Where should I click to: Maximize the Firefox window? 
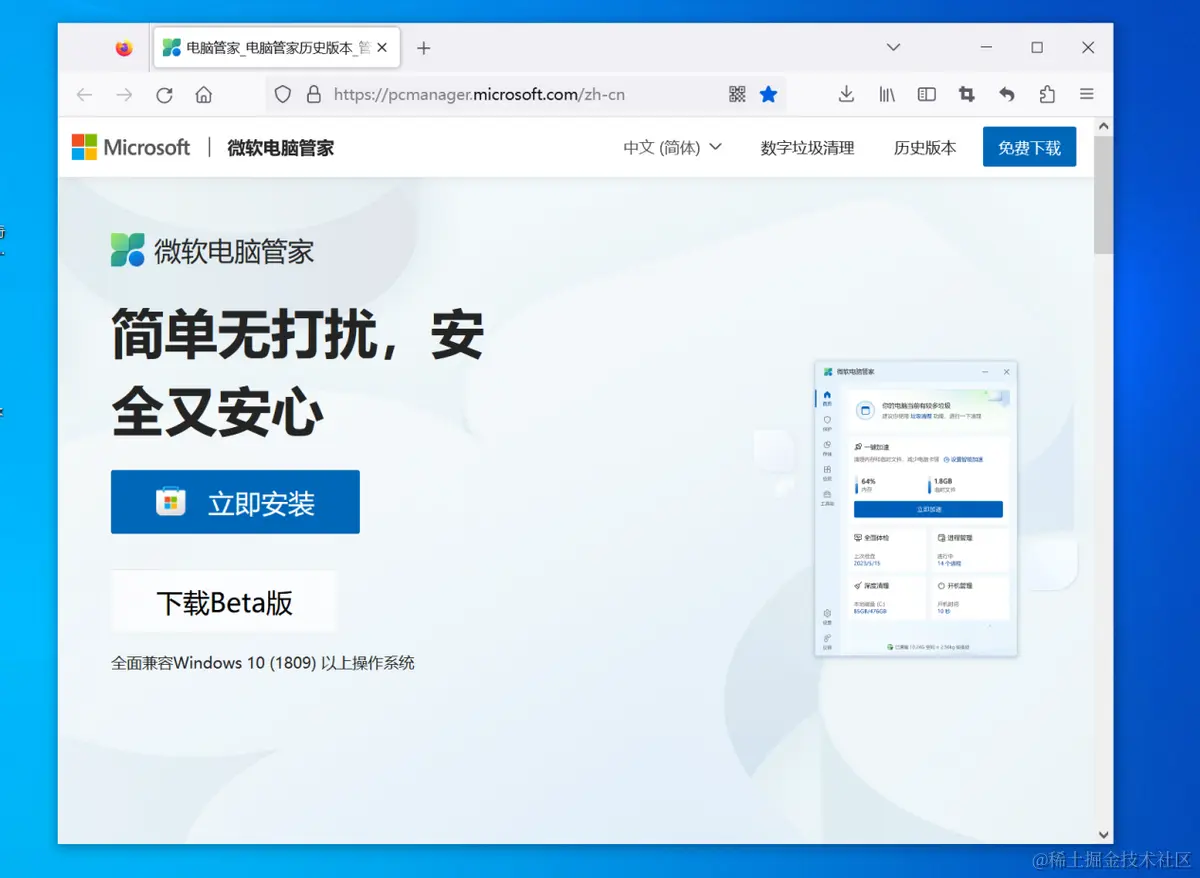(x=1037, y=47)
